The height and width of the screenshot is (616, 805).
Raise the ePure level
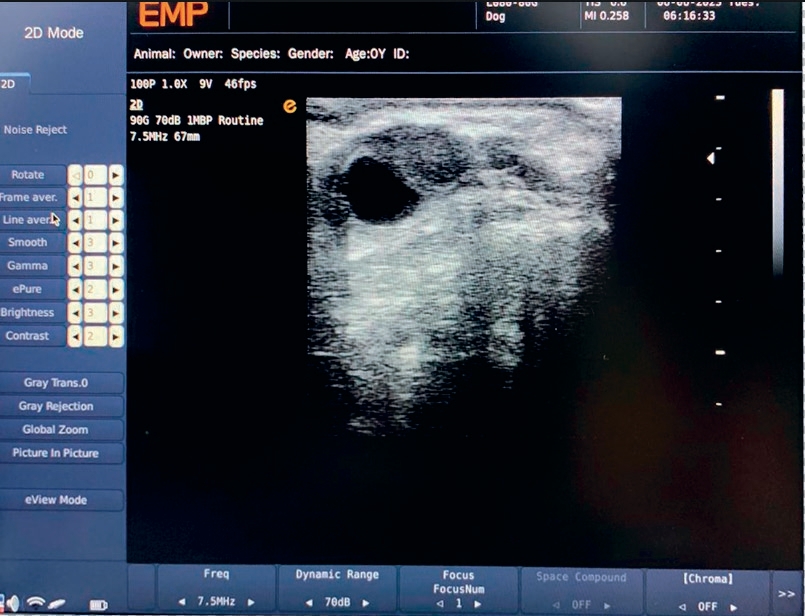(x=116, y=290)
